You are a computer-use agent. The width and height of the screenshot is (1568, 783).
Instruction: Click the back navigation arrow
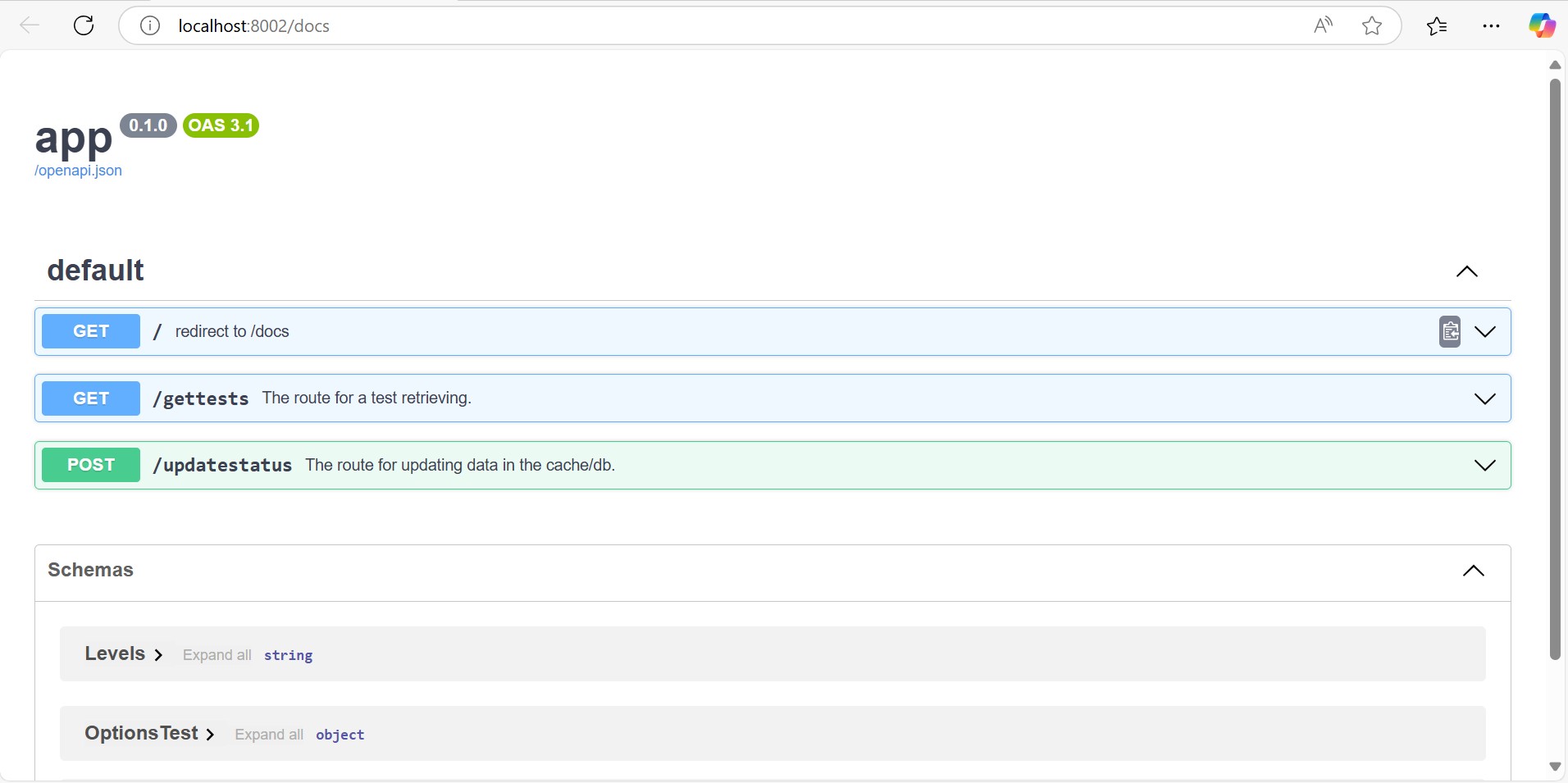coord(30,26)
